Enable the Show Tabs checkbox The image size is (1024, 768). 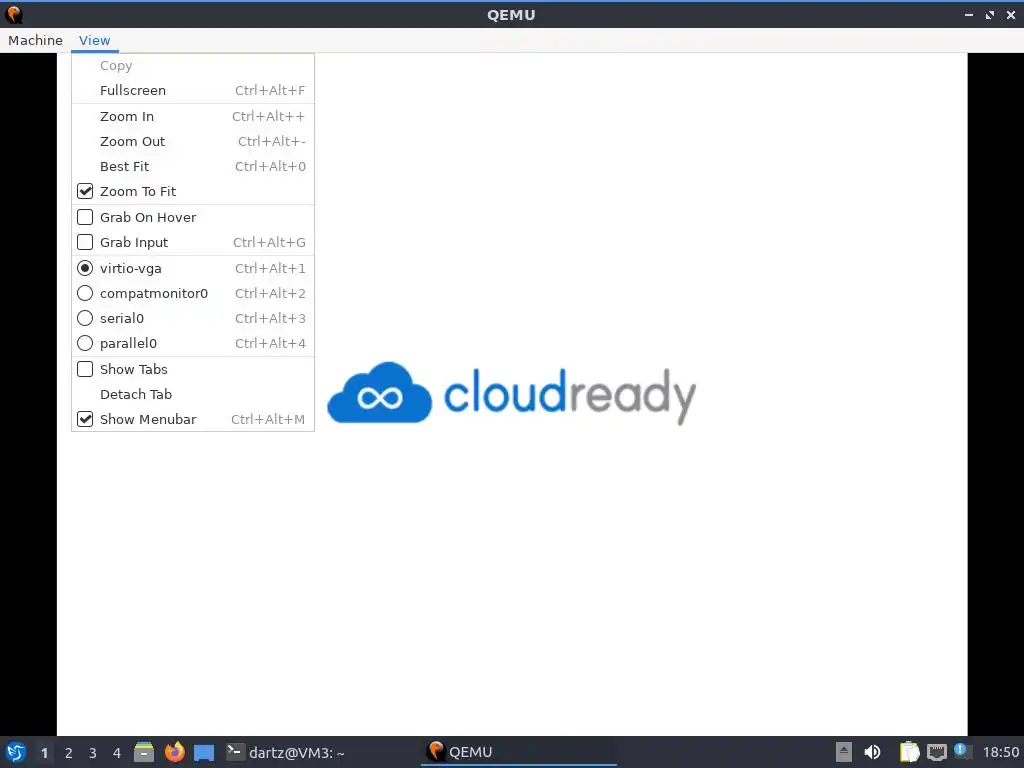(x=85, y=369)
